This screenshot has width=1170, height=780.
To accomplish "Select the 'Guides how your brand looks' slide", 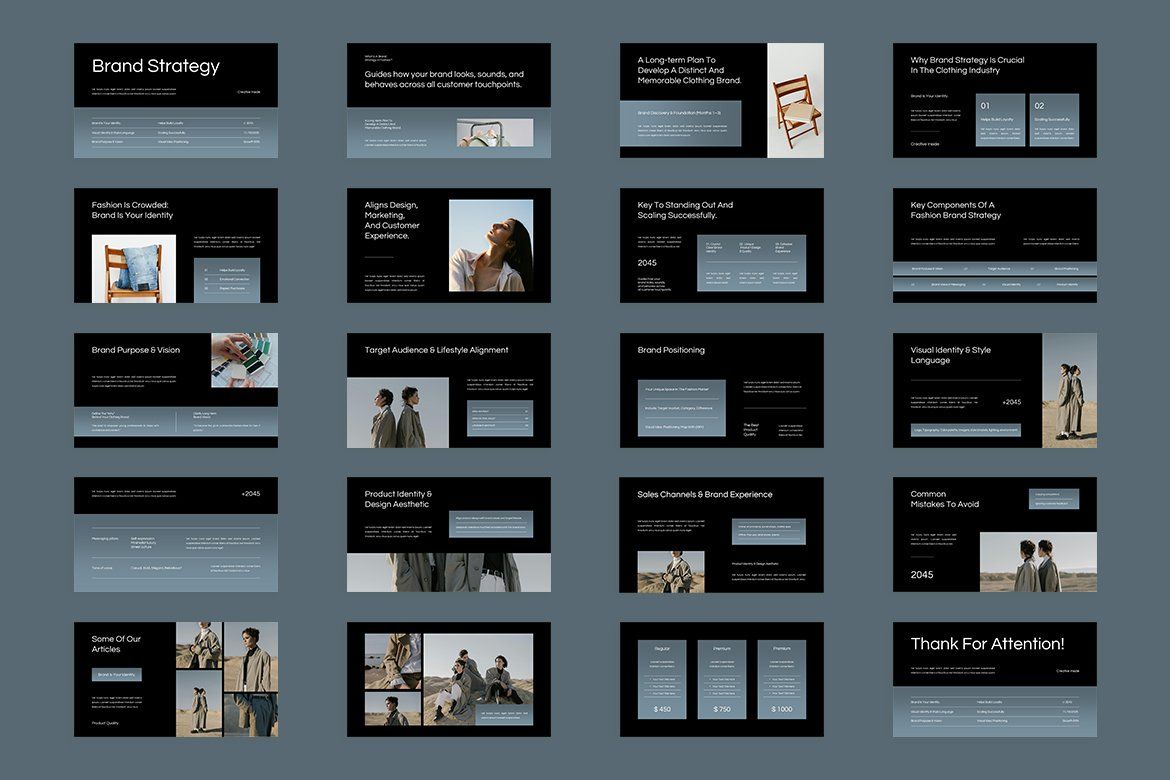I will click(x=448, y=100).
